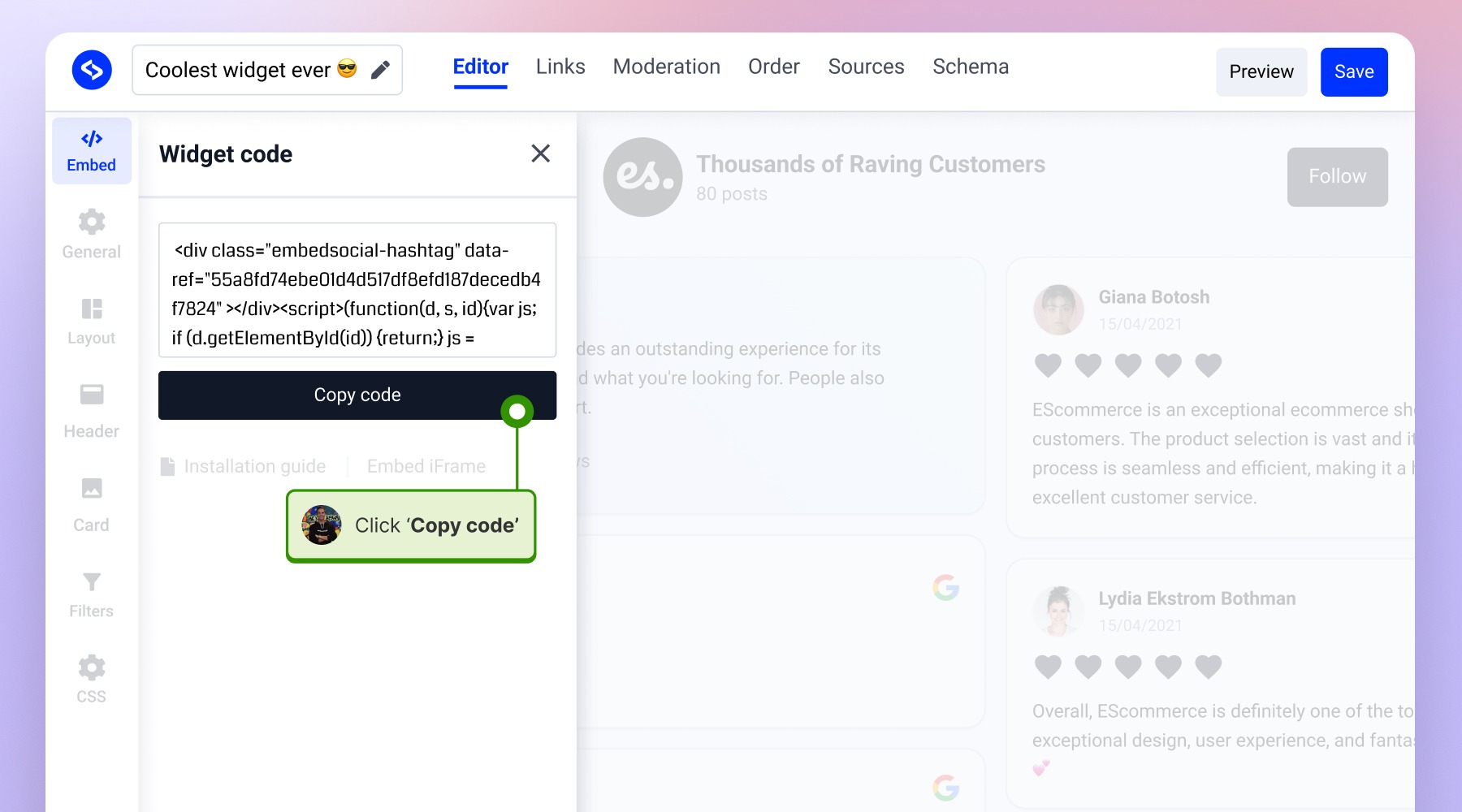Screen dimensions: 1462x812
Task: Click last heart rating in Giana's review
Action: 1208,365
